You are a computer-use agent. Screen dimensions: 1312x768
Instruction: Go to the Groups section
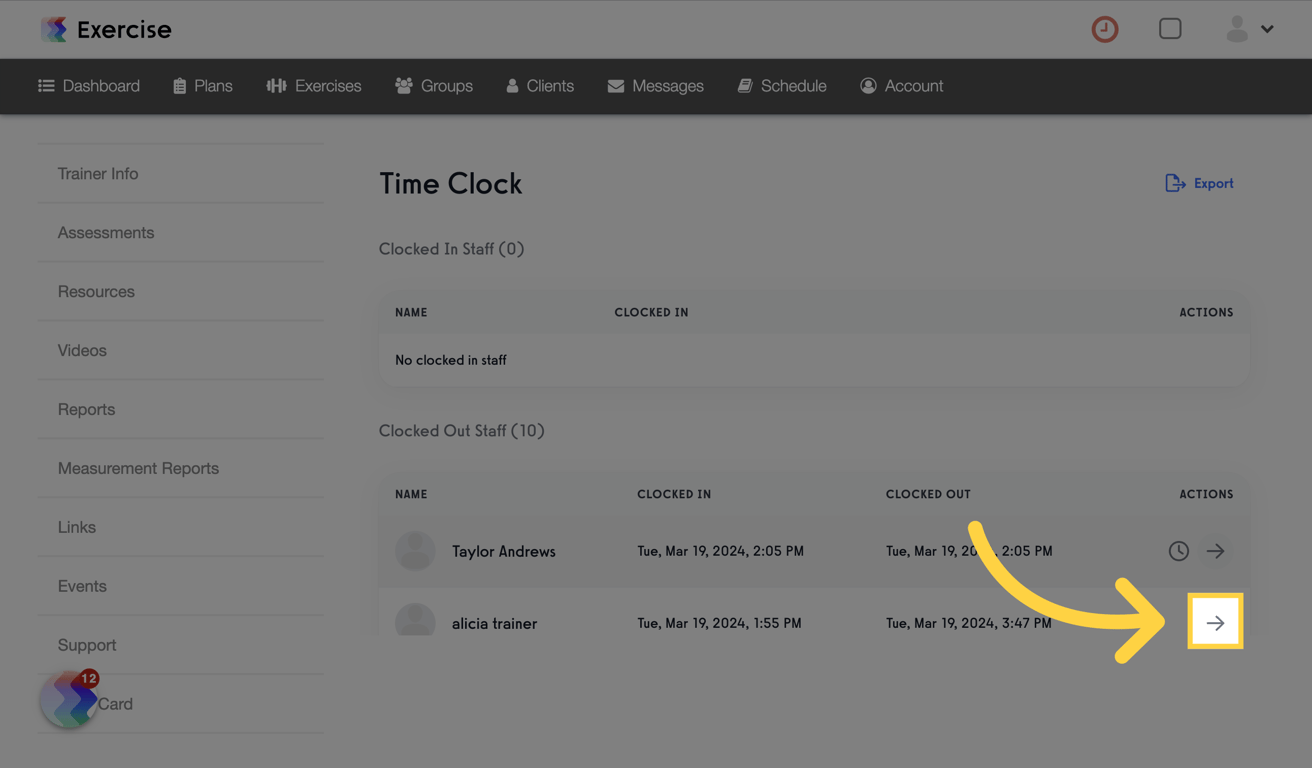click(434, 86)
